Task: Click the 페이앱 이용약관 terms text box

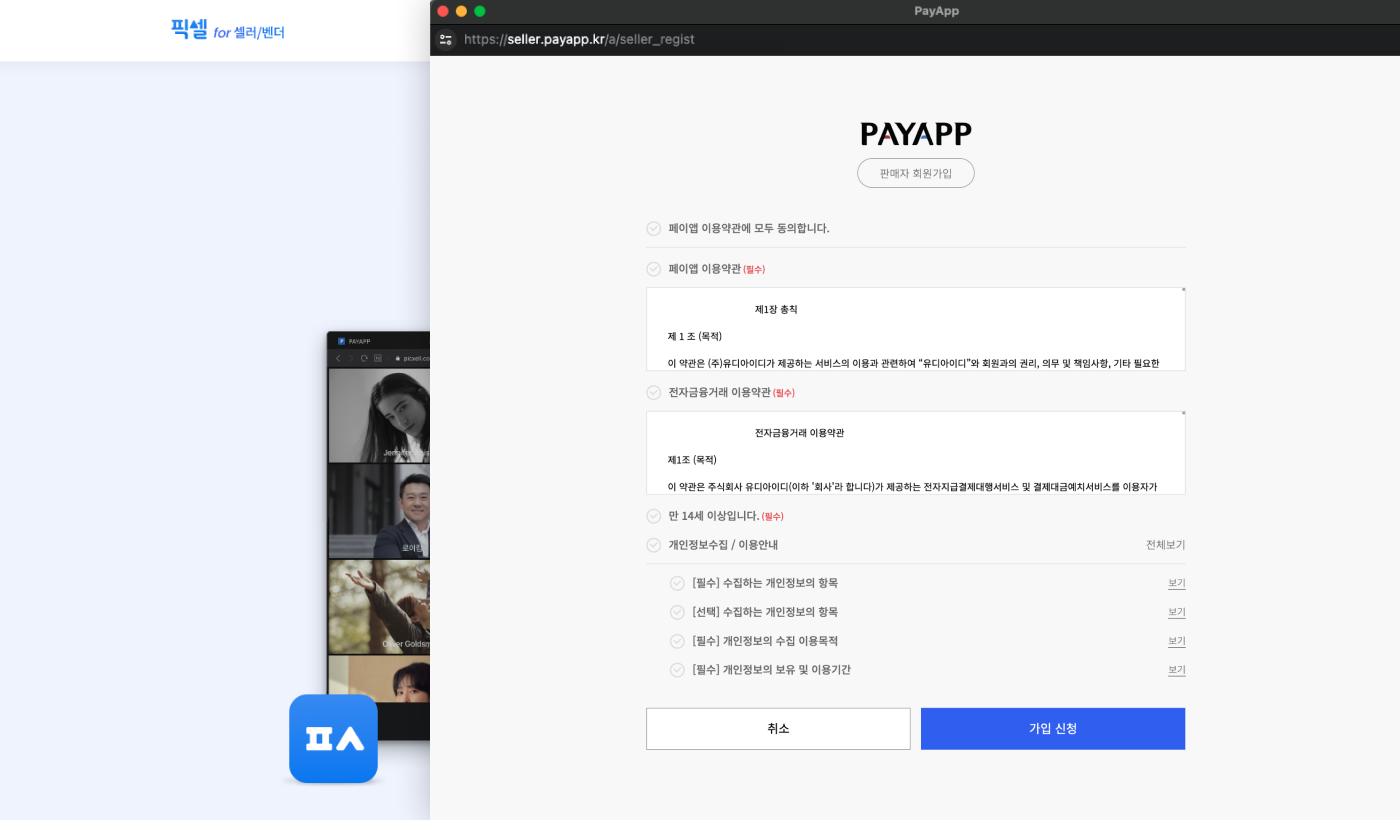Action: [x=916, y=329]
